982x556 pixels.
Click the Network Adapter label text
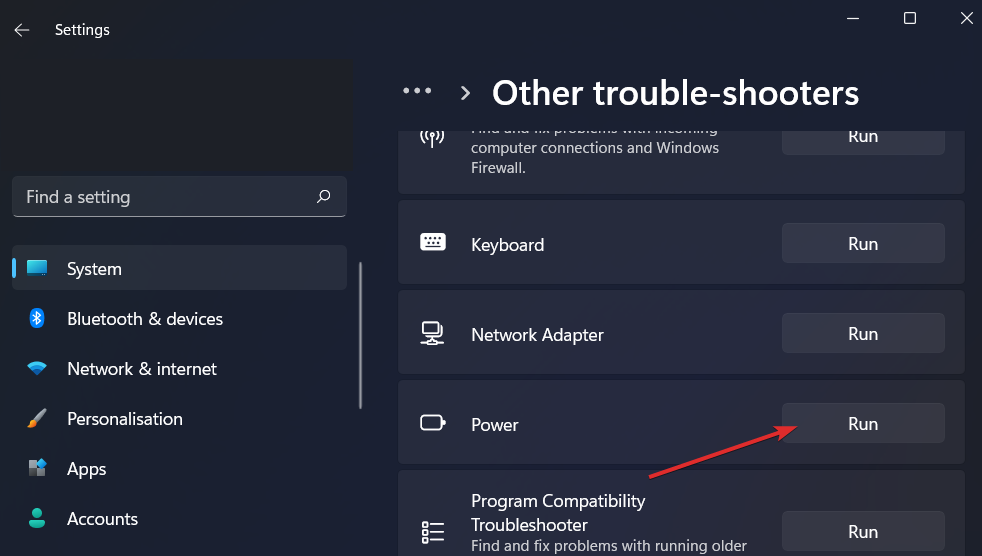(537, 334)
